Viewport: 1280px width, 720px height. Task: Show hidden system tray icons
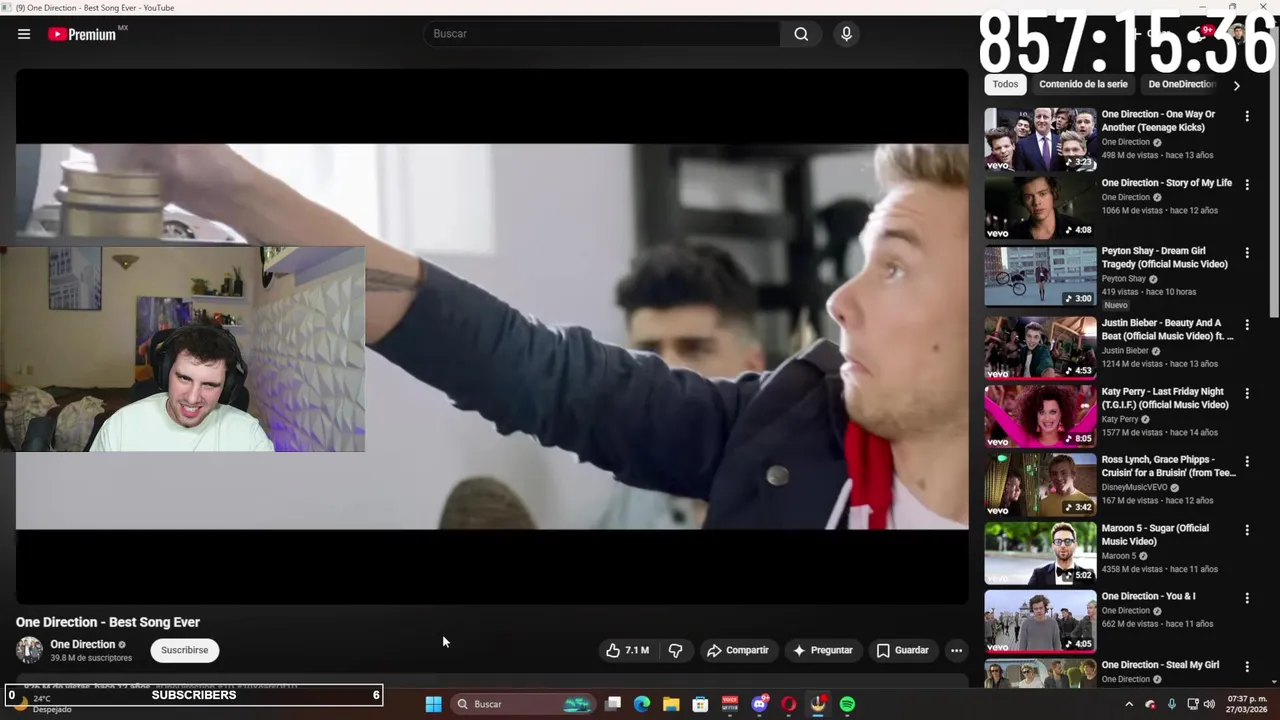pos(1129,704)
